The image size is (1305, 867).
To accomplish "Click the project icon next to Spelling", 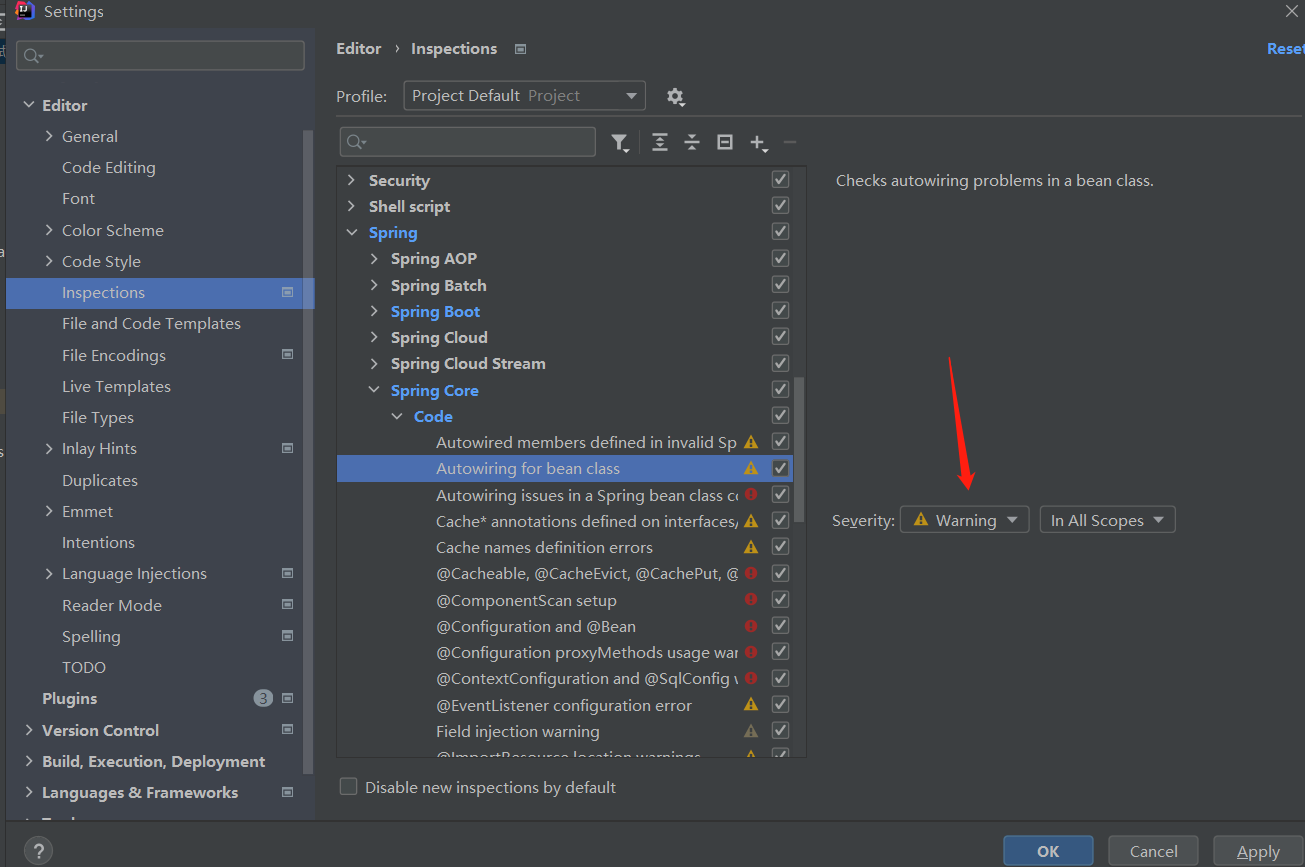I will pos(288,636).
